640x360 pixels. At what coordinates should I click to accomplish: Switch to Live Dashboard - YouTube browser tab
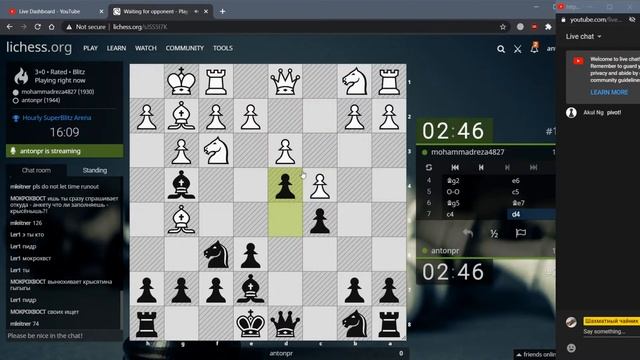[50, 11]
